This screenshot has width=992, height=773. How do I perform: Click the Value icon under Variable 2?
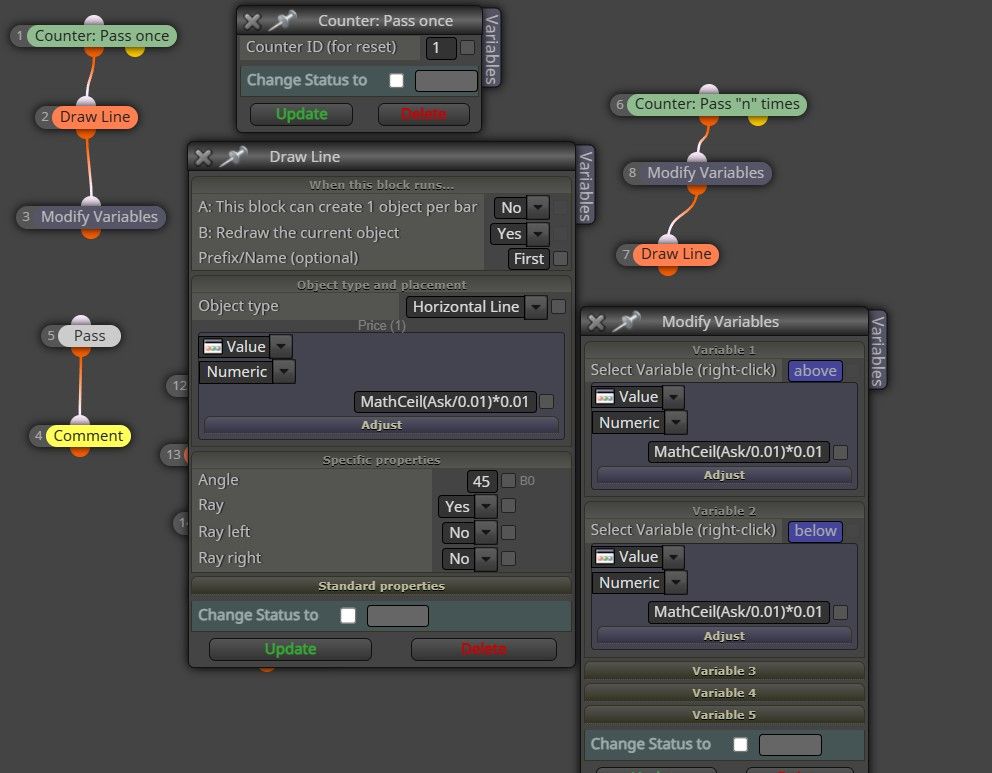click(x=605, y=557)
